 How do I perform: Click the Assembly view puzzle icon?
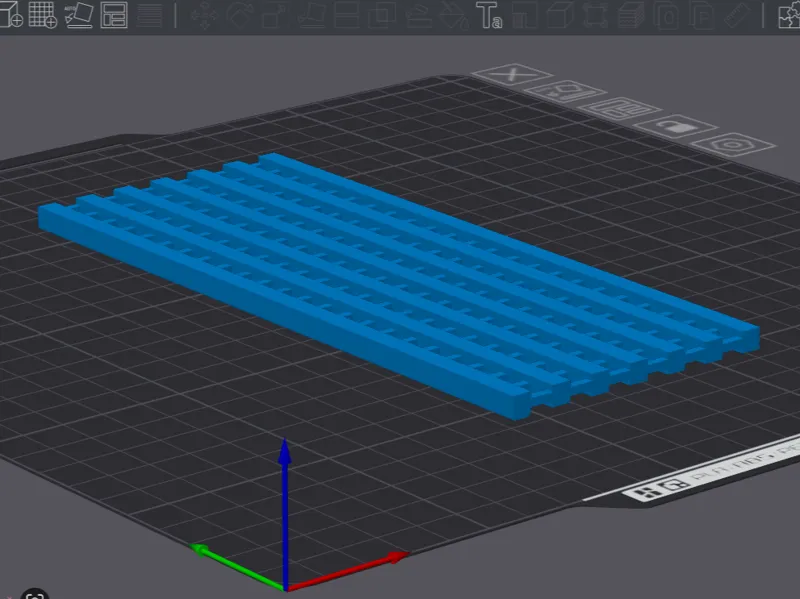click(x=789, y=15)
